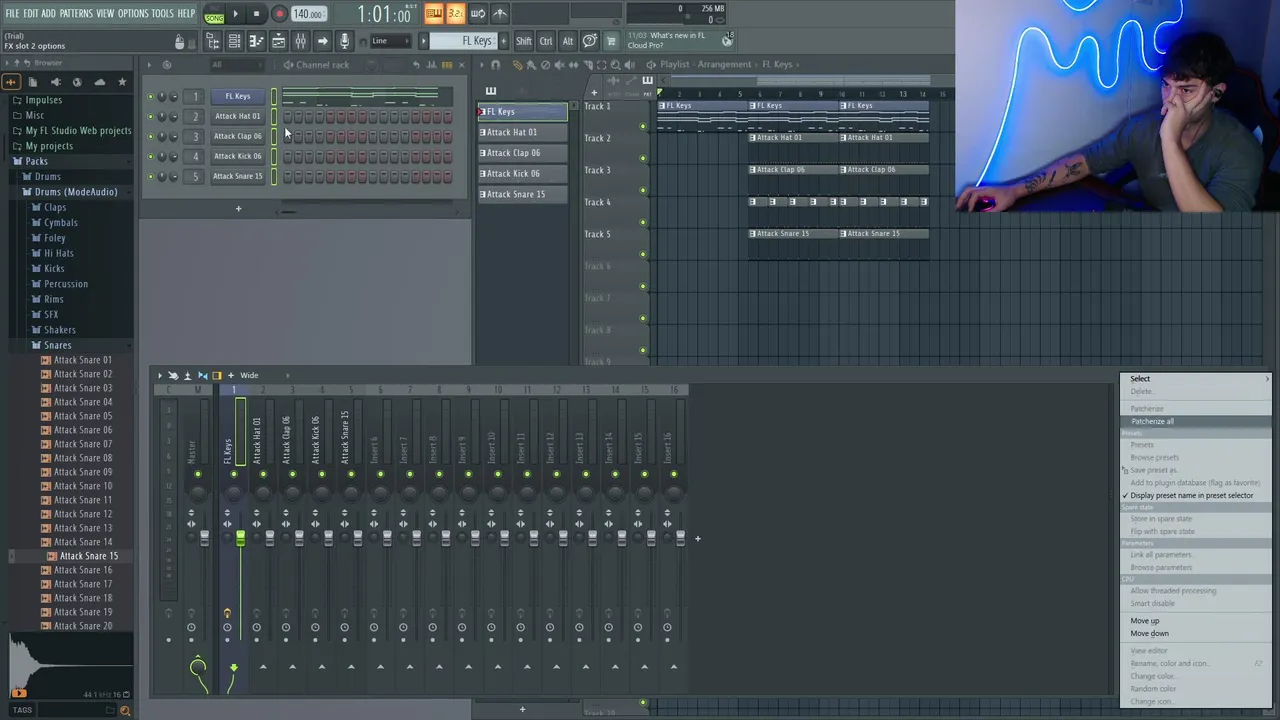Expand the Impulses folder
Viewport: 1280px width, 720px height.
(43, 100)
